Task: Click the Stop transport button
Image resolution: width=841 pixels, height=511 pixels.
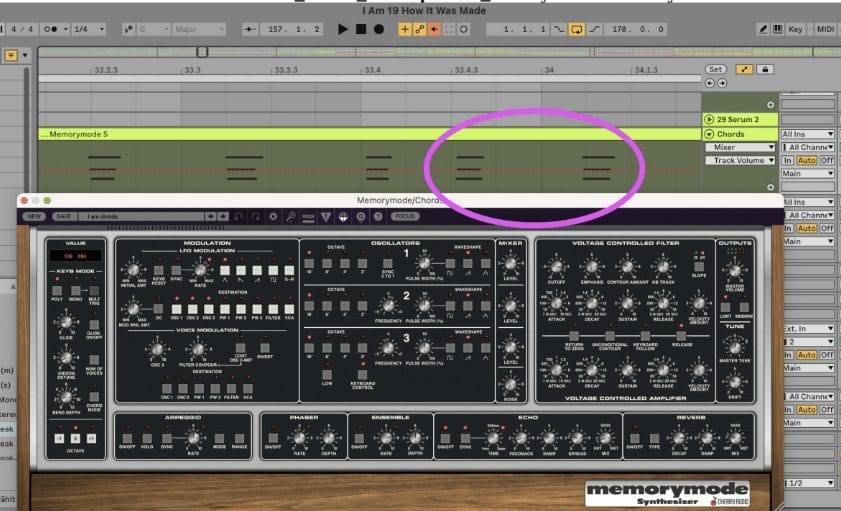Action: point(361,29)
